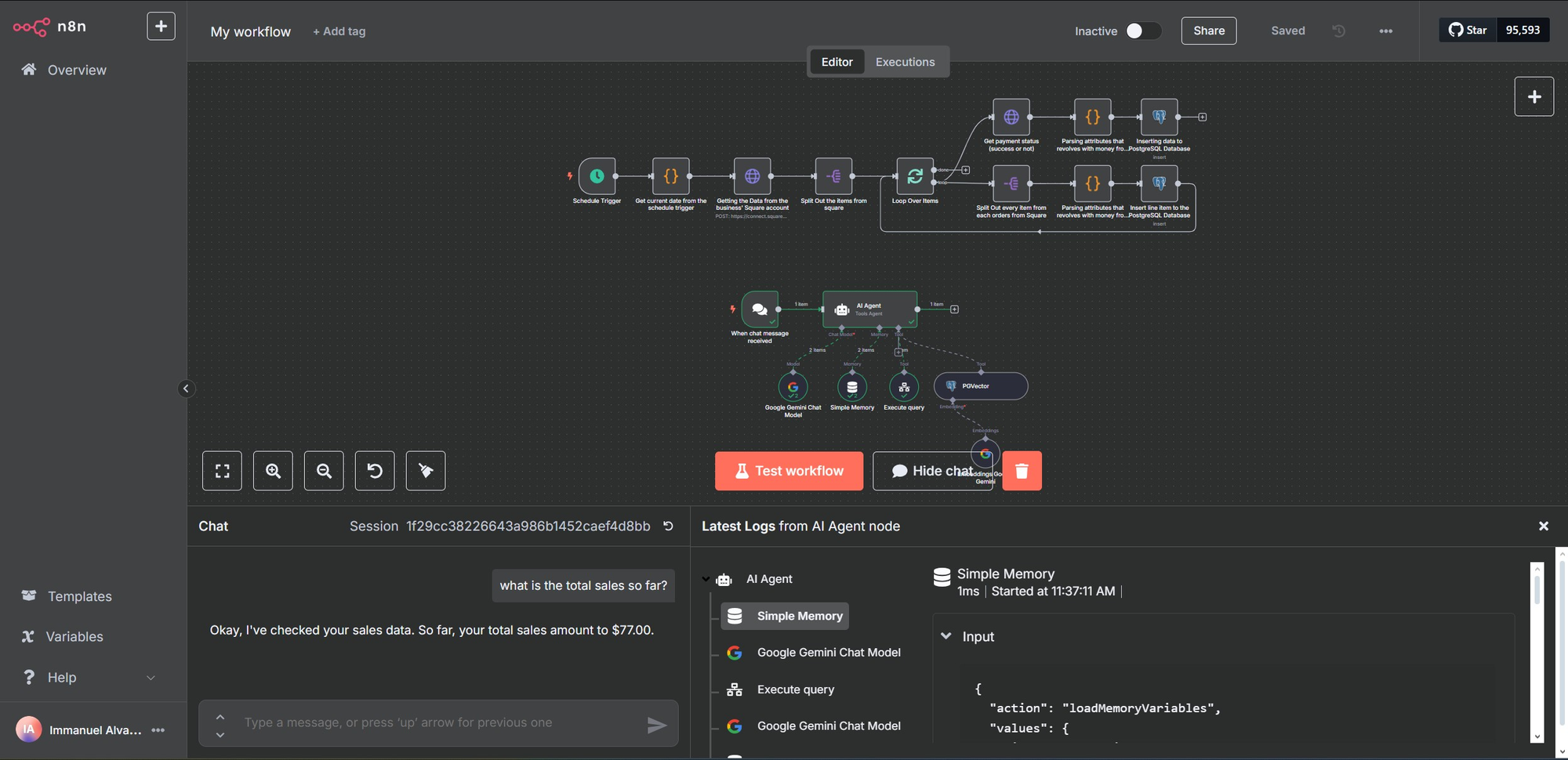Select Split Out every item node
The height and width of the screenshot is (760, 1568).
(x=1011, y=183)
